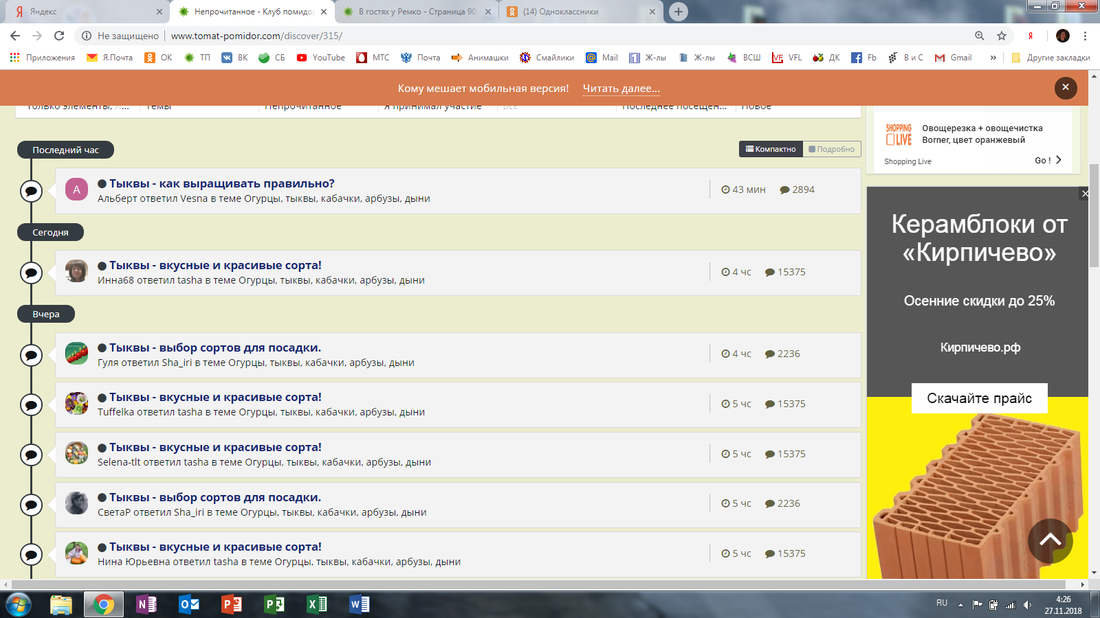The height and width of the screenshot is (618, 1100).
Task: Click the address bar URL field
Action: click(500, 35)
